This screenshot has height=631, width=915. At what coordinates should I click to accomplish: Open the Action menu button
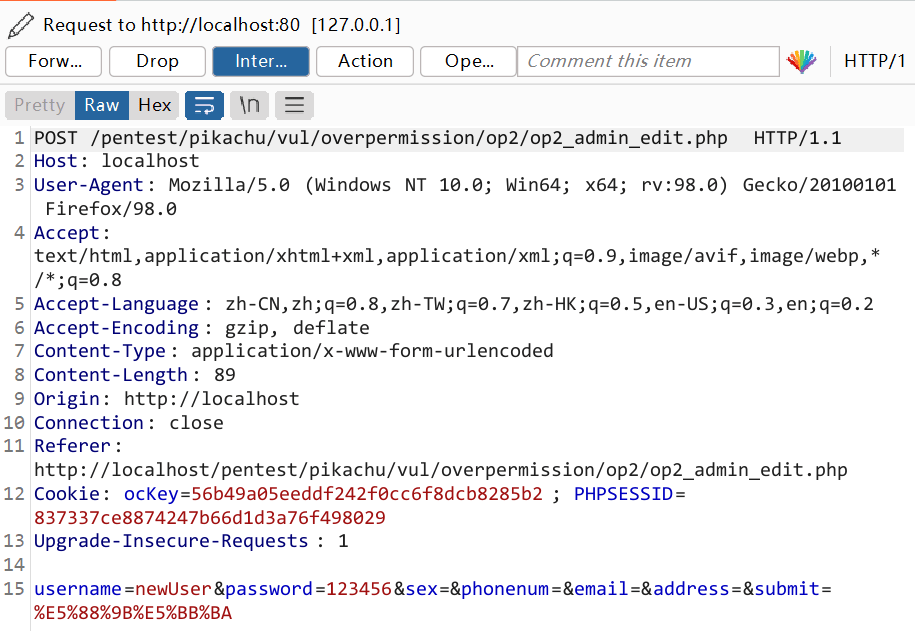365,61
